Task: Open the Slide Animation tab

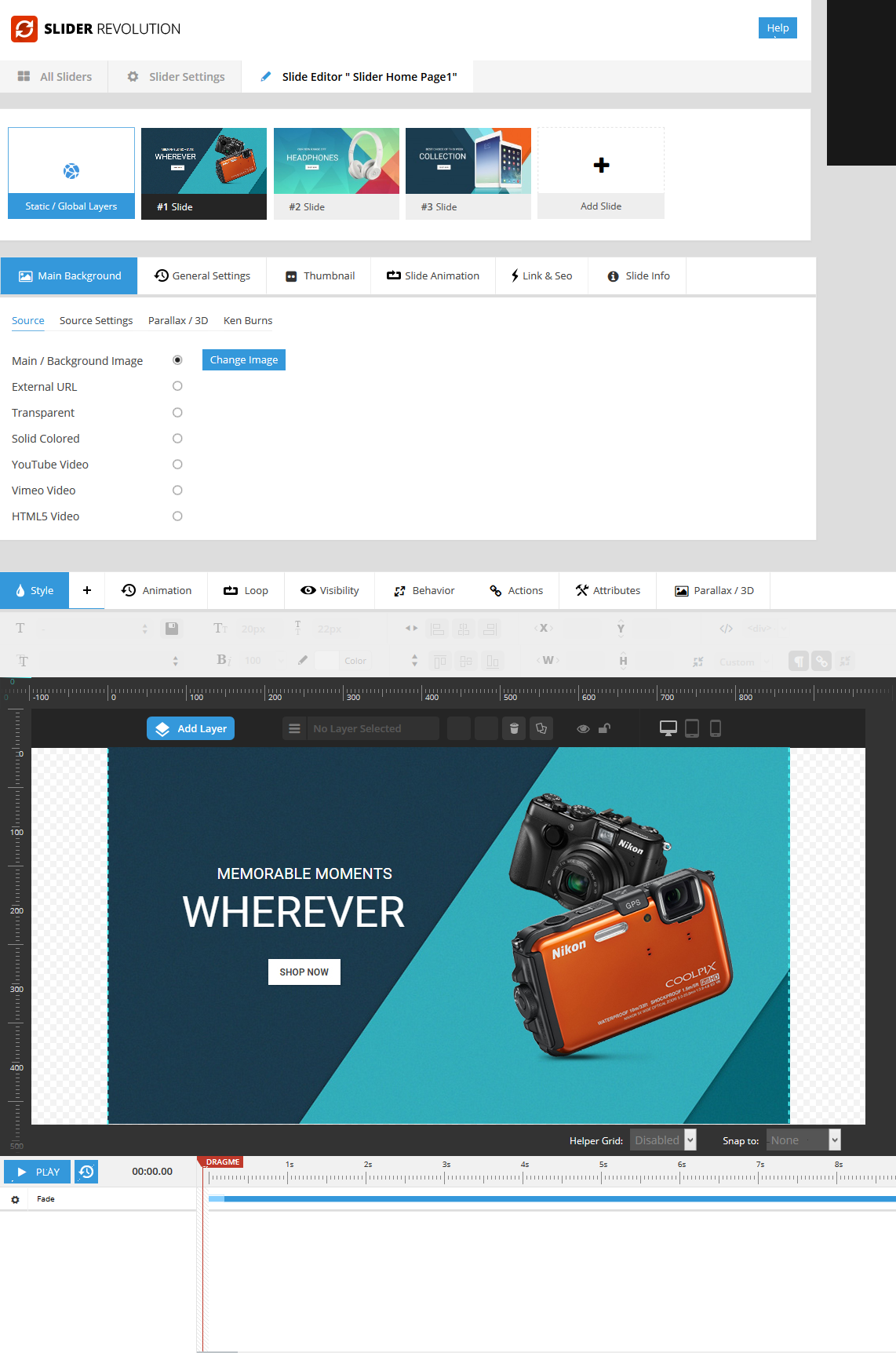Action: coord(433,275)
